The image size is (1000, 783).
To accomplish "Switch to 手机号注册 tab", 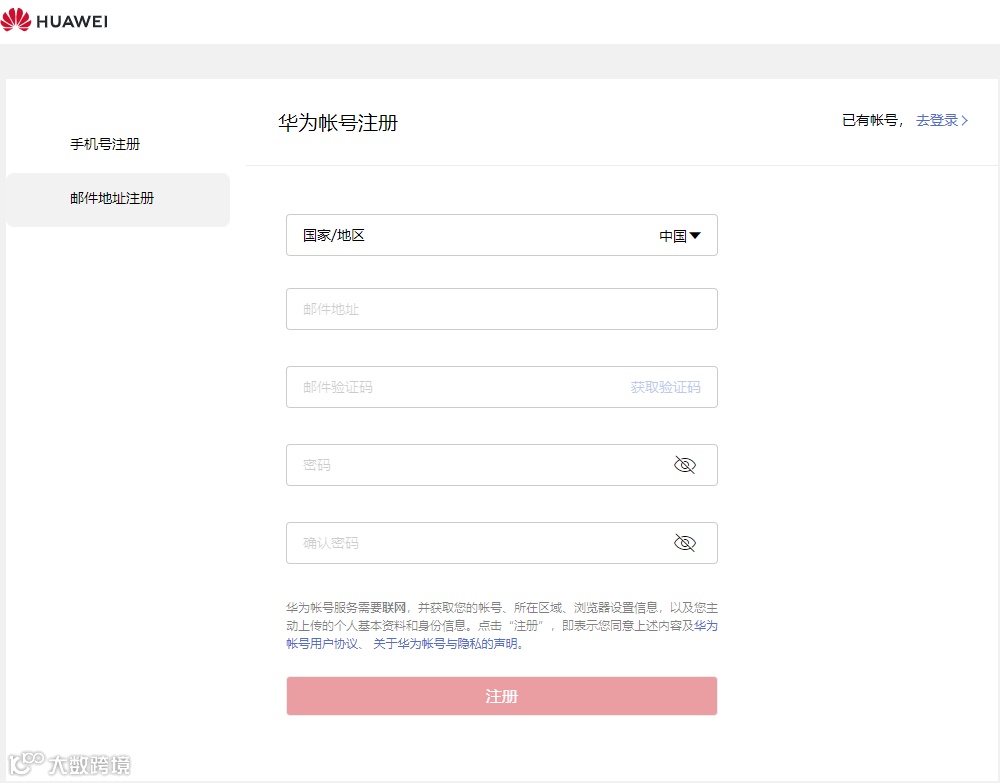I will pos(104,144).
